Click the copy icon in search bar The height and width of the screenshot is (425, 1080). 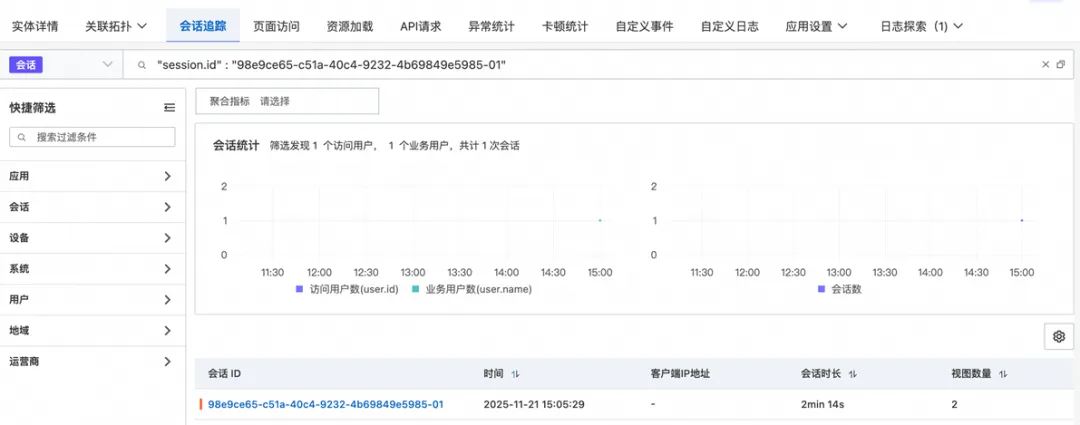pyautogui.click(x=1061, y=65)
